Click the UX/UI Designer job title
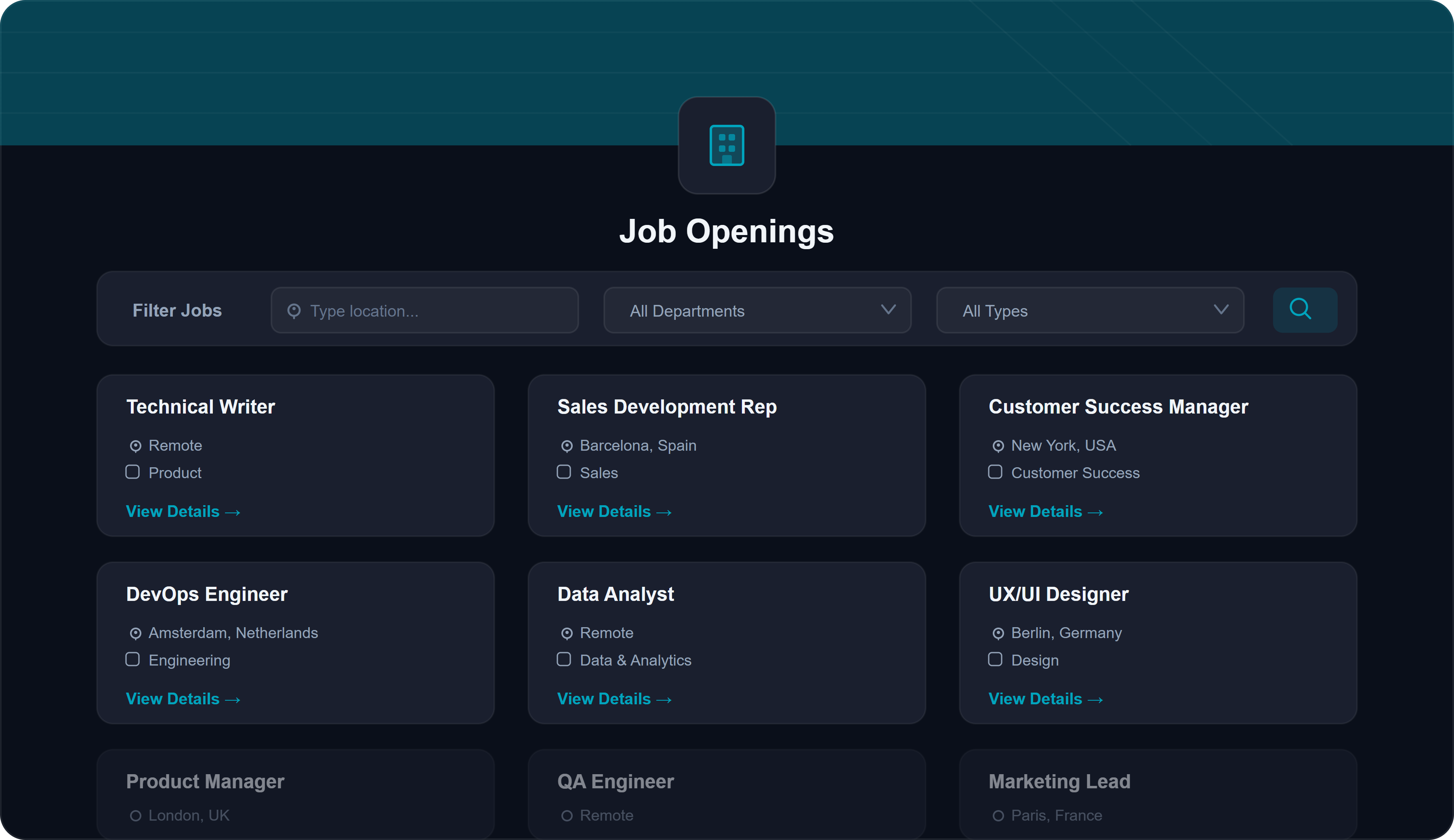Screen dimensions: 1454x840 click(x=1059, y=594)
